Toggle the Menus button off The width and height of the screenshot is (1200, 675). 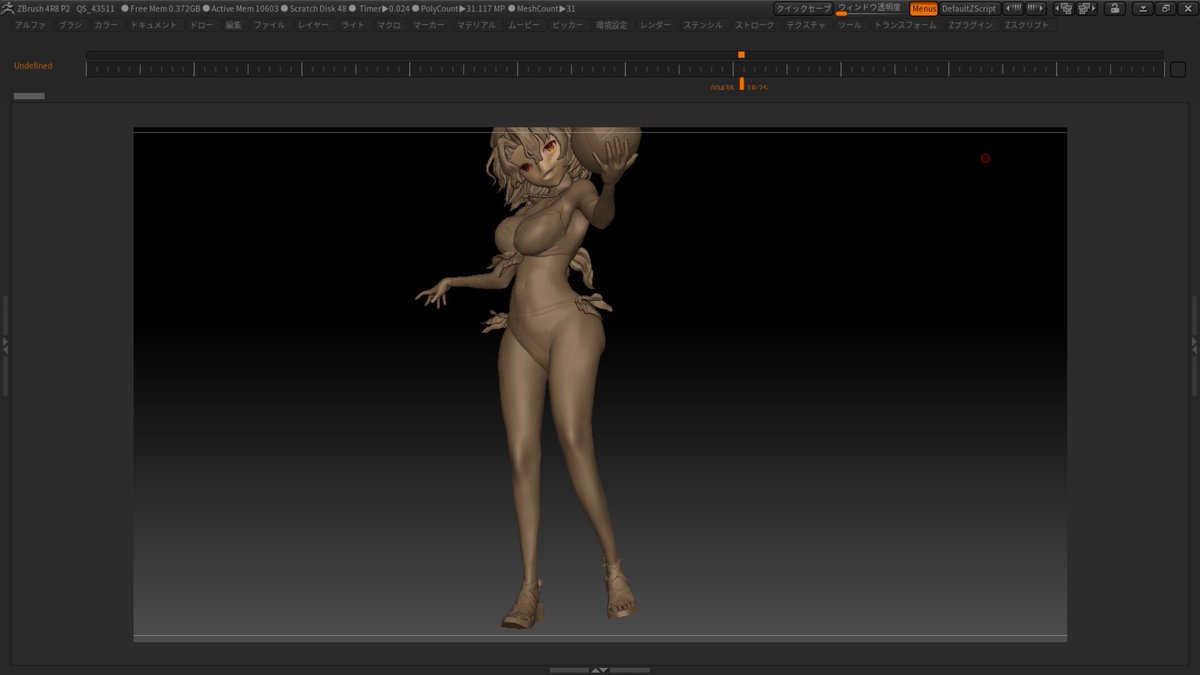(x=923, y=8)
